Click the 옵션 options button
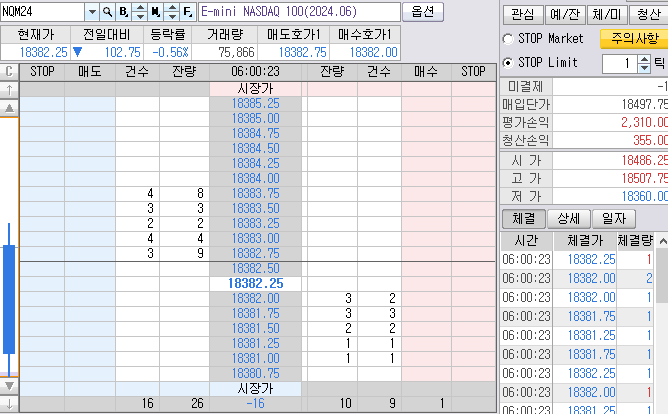Image resolution: width=668 pixels, height=414 pixels. click(x=423, y=12)
